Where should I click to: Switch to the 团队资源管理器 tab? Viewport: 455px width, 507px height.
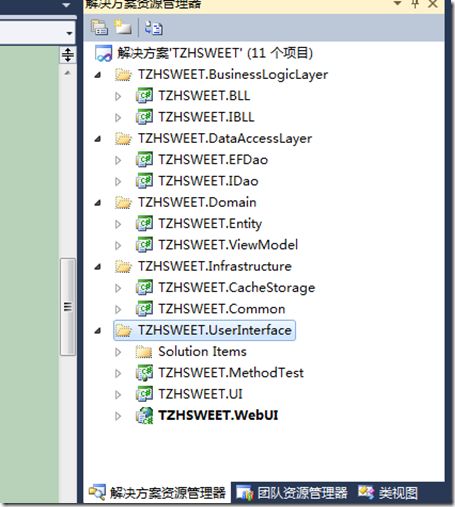[292, 493]
